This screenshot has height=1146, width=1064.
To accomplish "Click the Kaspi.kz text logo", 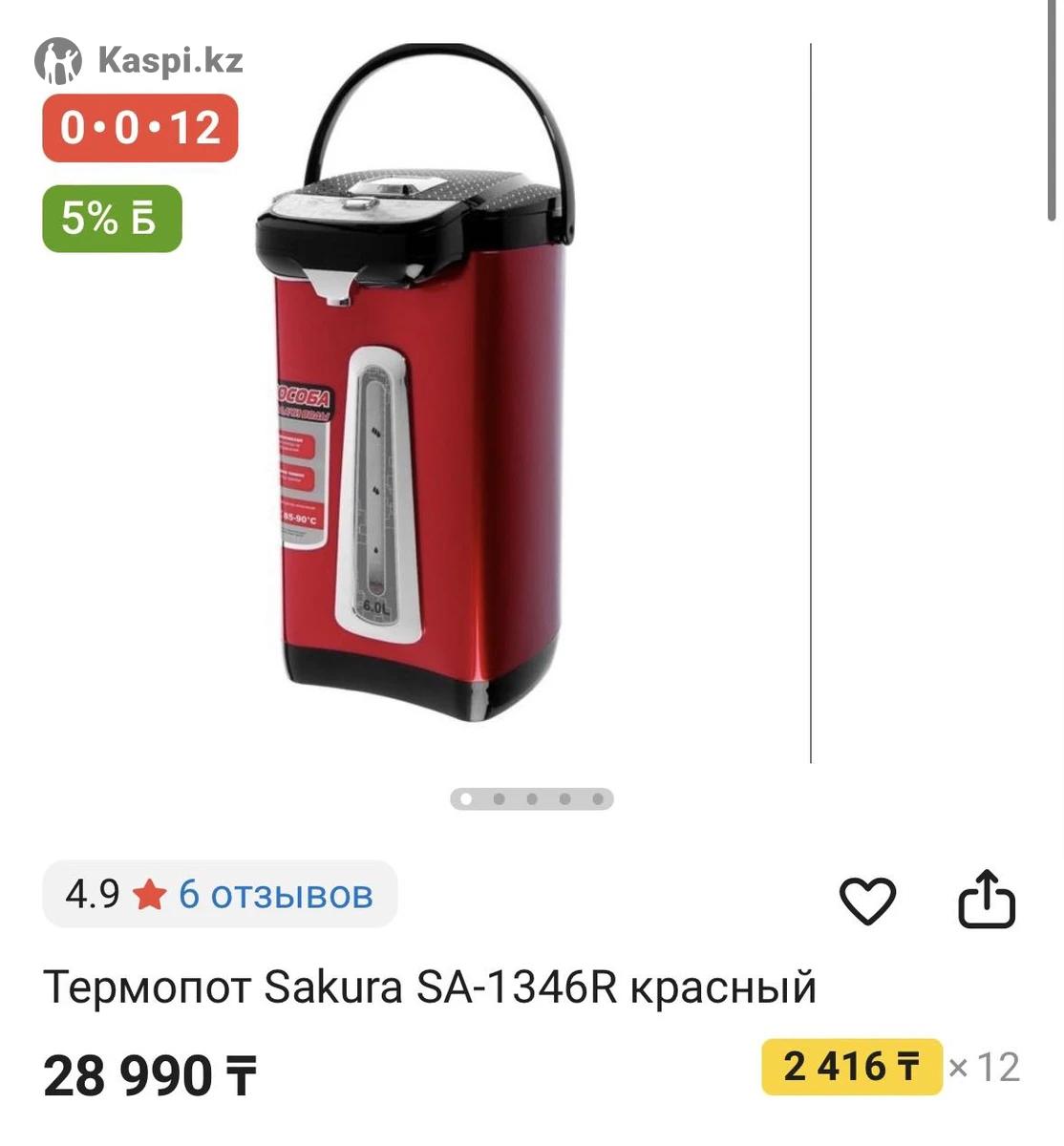I will (170, 61).
